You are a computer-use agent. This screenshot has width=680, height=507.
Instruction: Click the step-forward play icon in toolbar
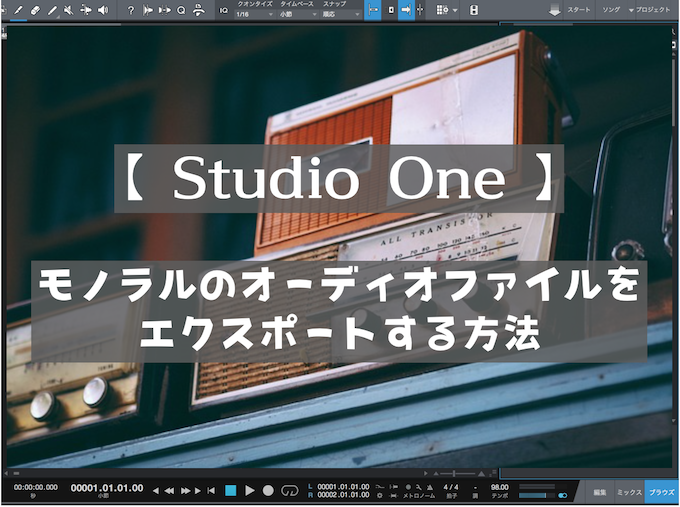tap(147, 10)
